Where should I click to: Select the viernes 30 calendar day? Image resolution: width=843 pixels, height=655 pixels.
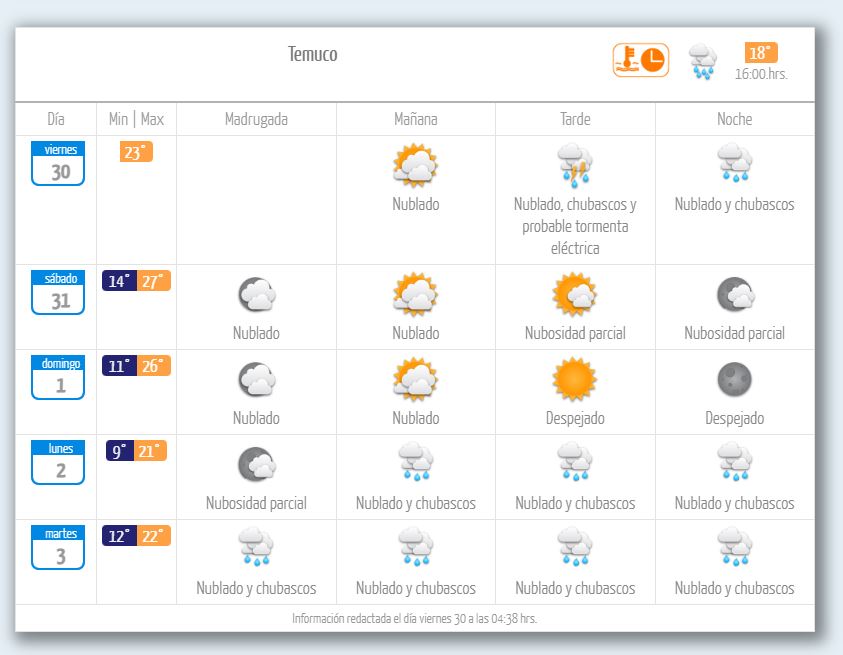pyautogui.click(x=58, y=163)
